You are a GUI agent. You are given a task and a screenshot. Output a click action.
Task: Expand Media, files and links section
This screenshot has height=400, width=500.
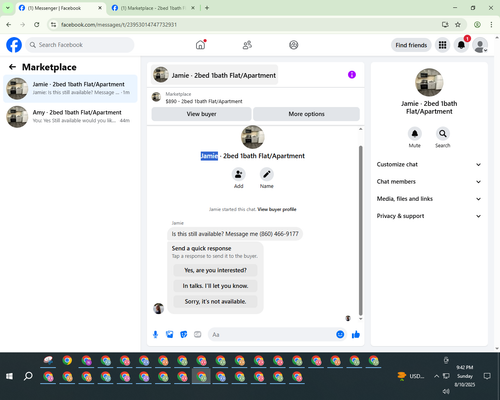point(429,199)
